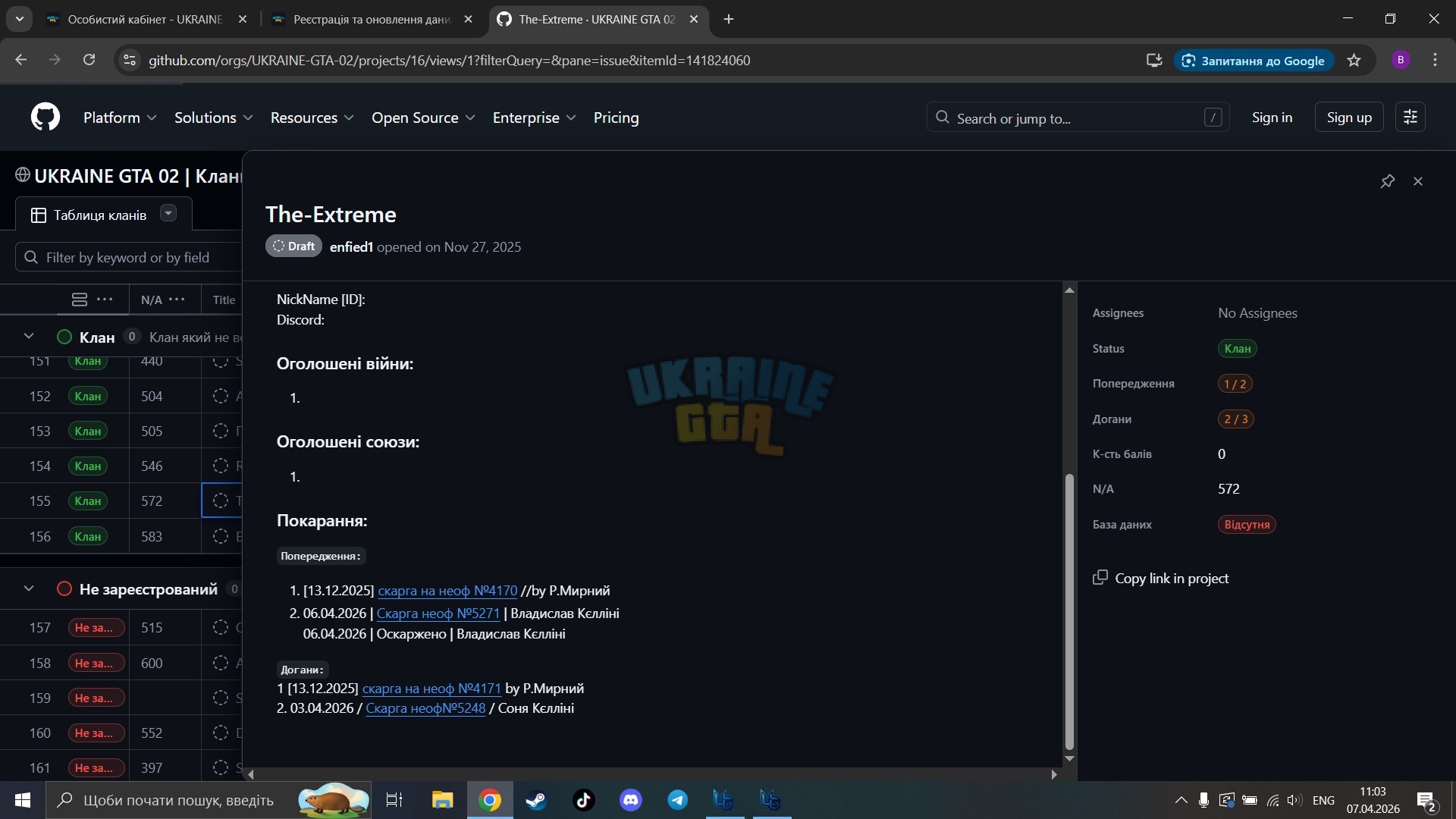Open the скарга на неоф №4171 link
Viewport: 1456px width, 819px height.
[431, 689]
